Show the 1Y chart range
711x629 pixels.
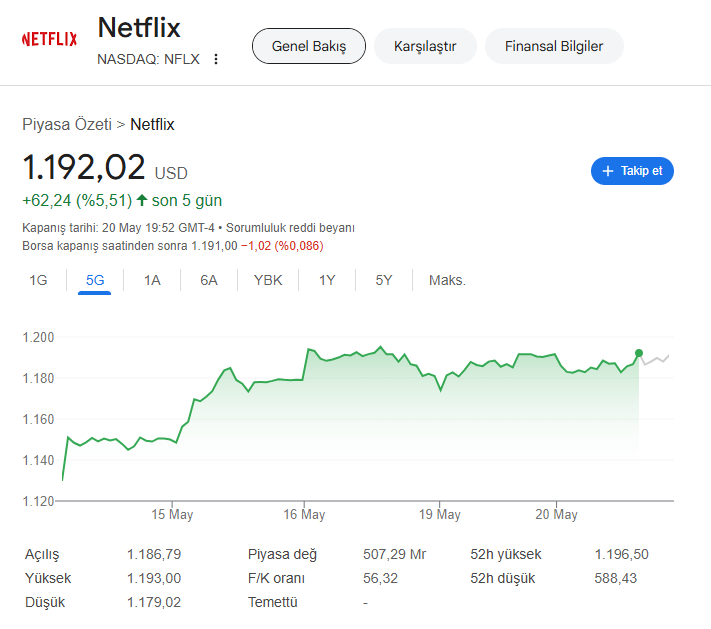click(x=327, y=280)
